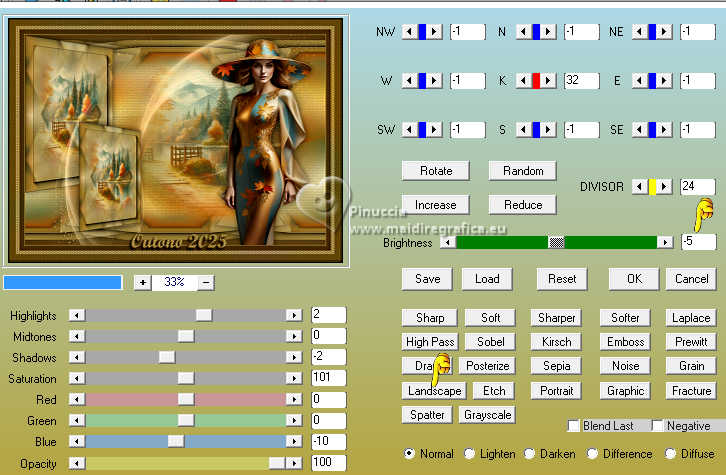This screenshot has width=726, height=475.
Task: Increase the NW value with right arrow
Action: pos(434,32)
